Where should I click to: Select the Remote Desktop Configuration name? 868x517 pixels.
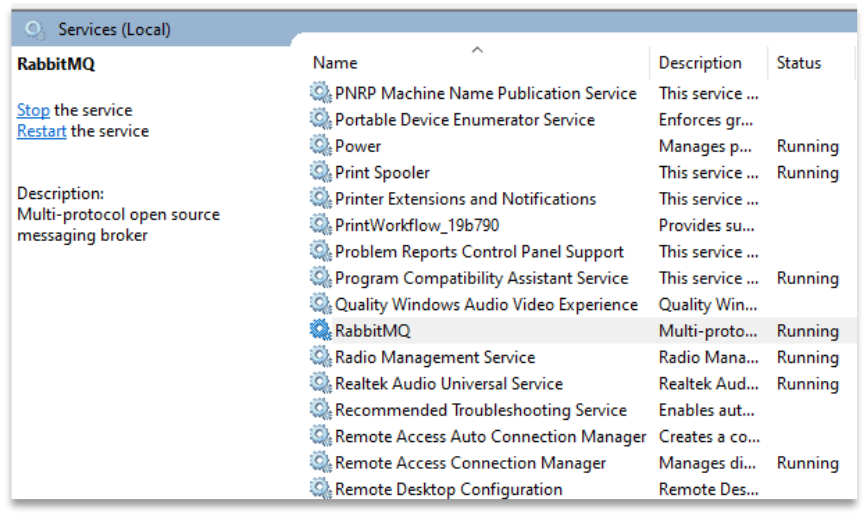click(x=448, y=489)
